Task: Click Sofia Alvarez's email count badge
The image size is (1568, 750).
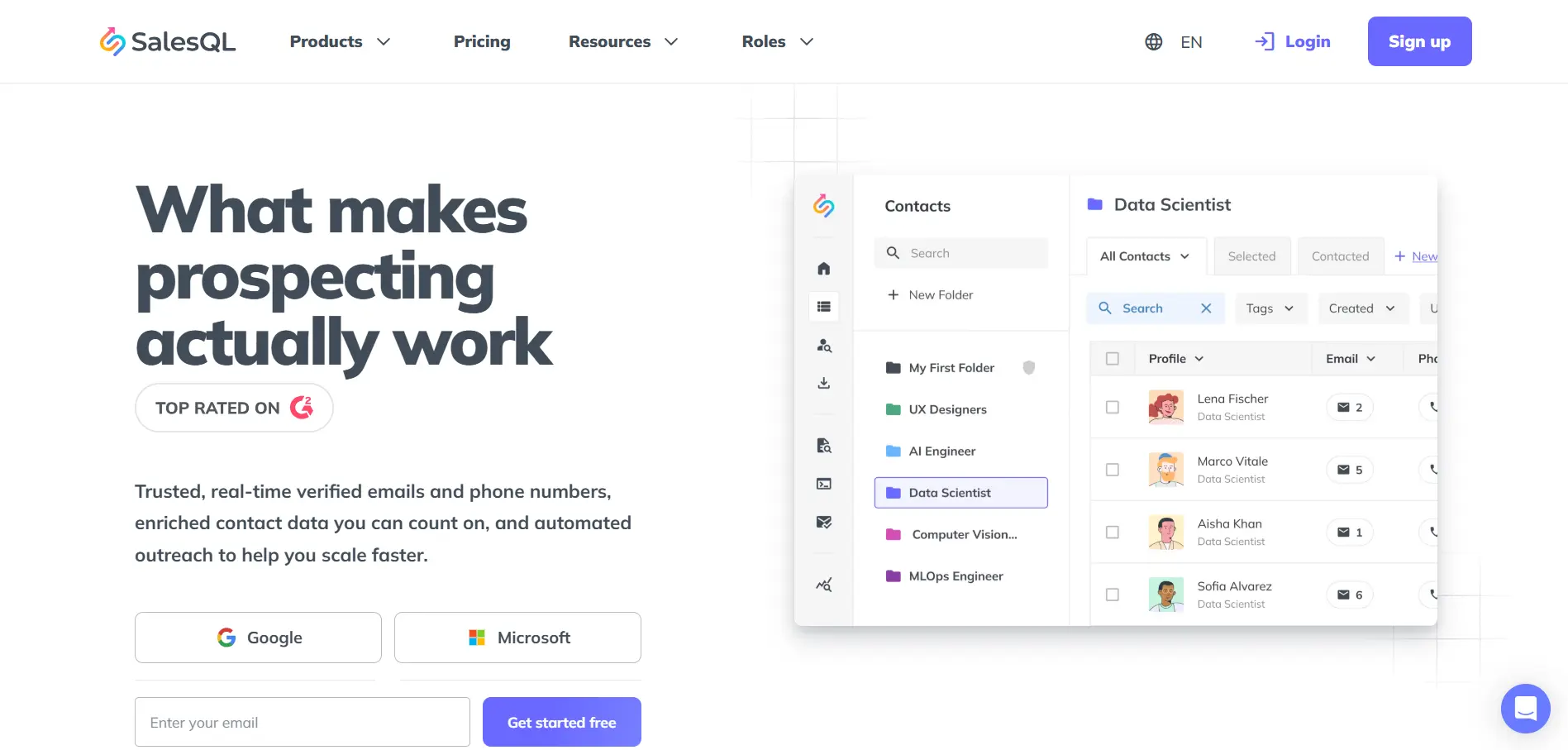Action: click(1350, 595)
